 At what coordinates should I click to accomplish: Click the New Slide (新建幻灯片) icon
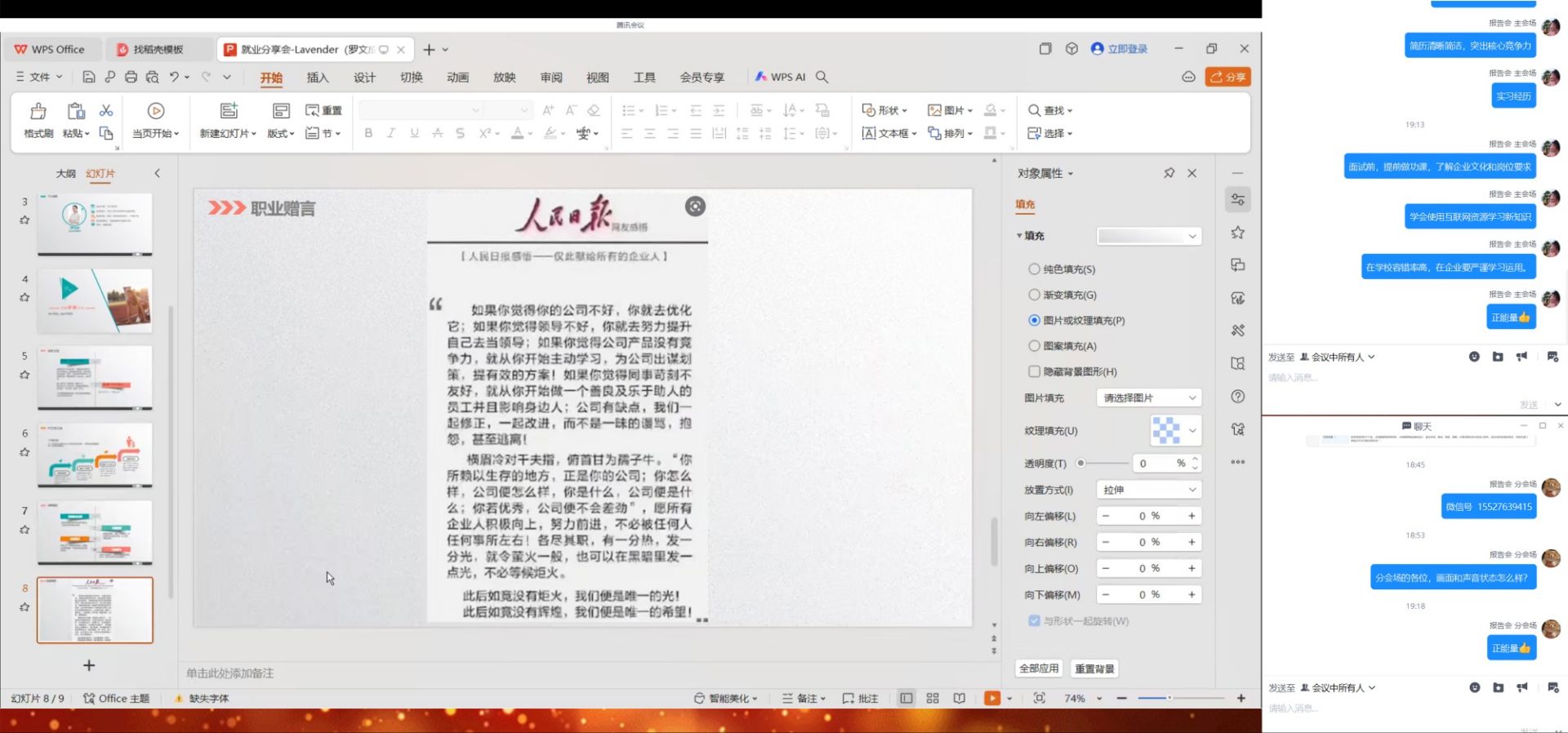pos(229,110)
